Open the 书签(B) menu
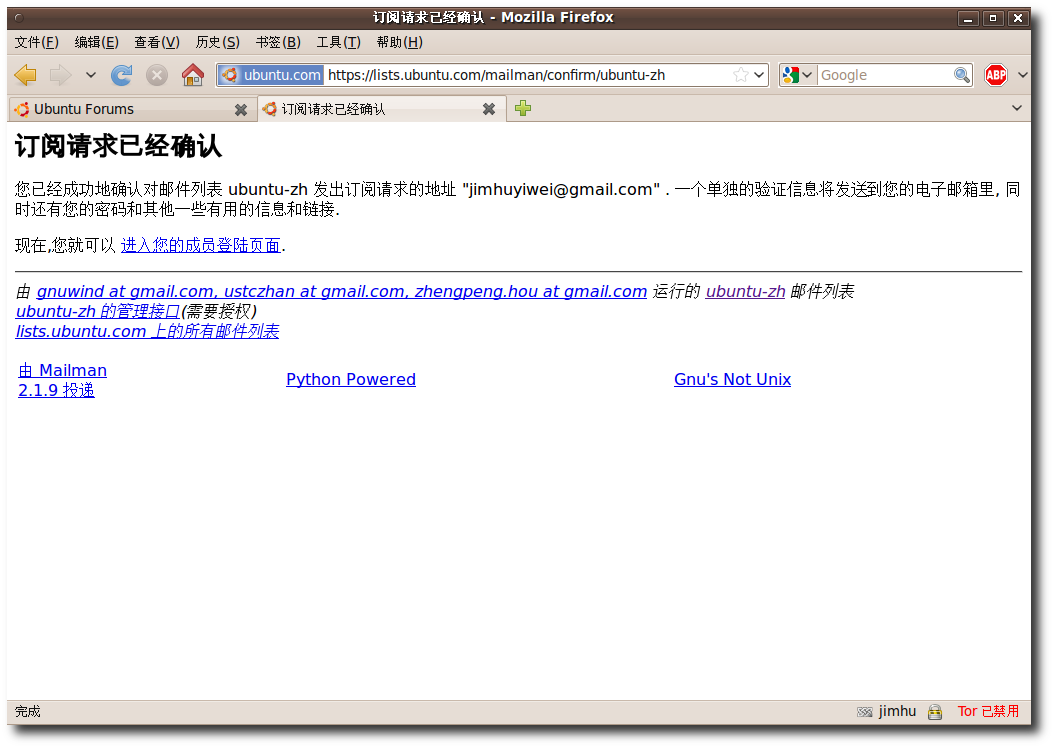 278,42
